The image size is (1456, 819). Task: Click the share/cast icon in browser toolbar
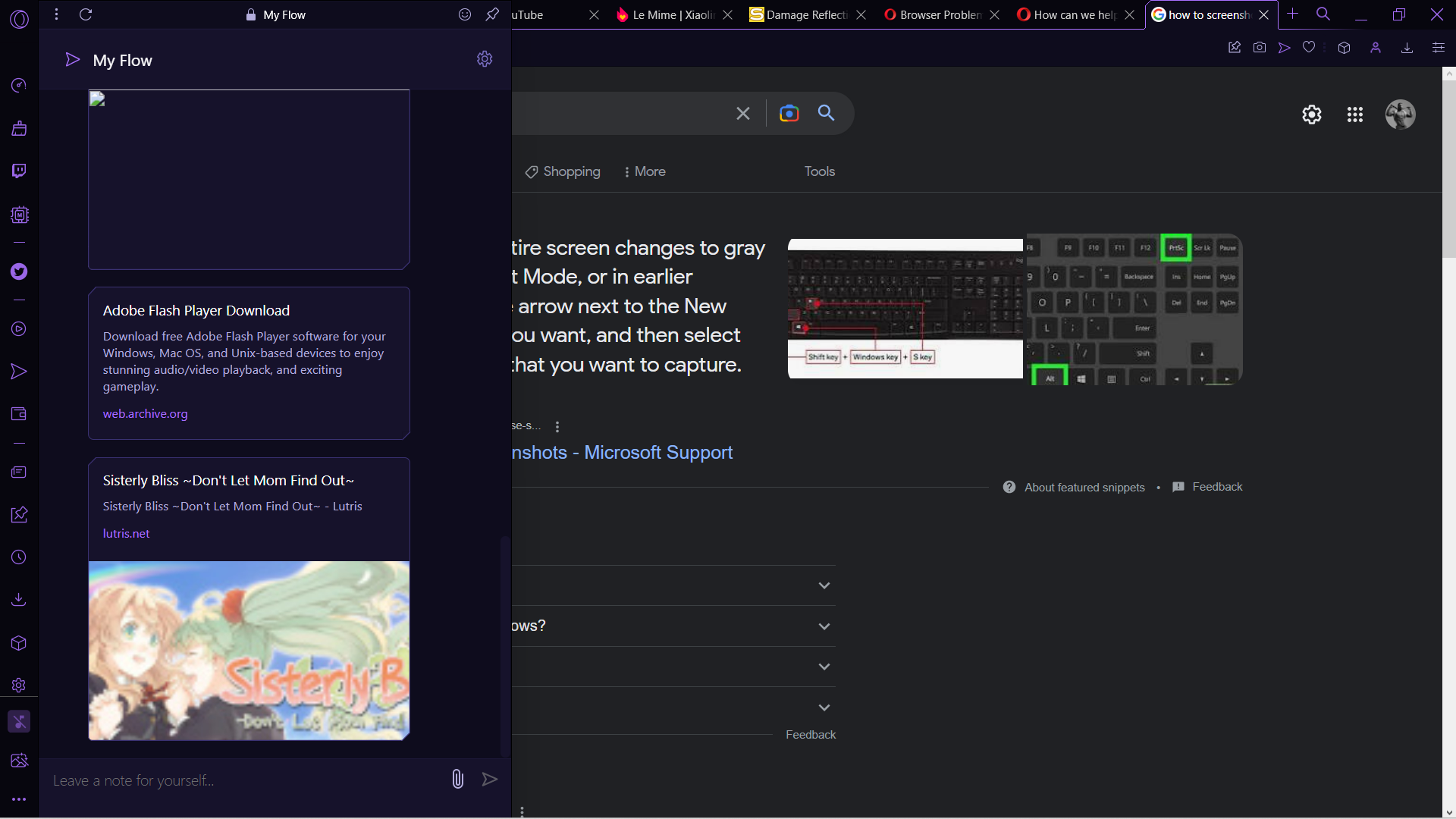(x=1285, y=47)
